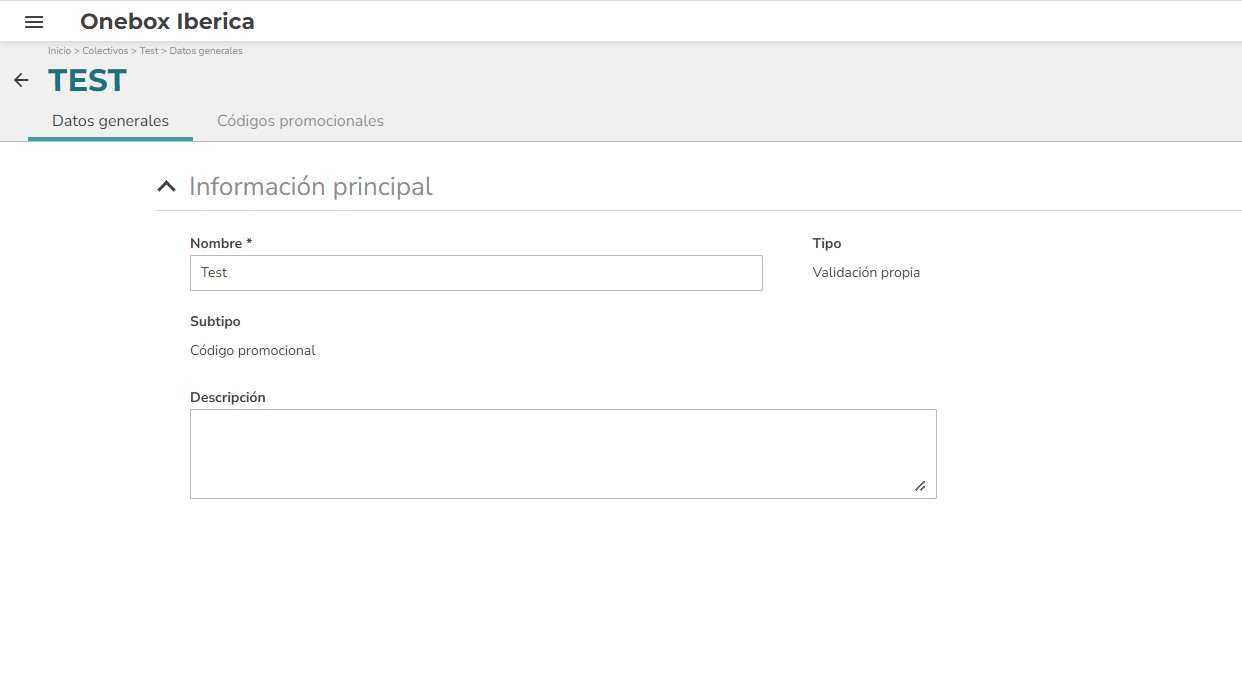Focus the Nombre input containing Test

coord(476,273)
